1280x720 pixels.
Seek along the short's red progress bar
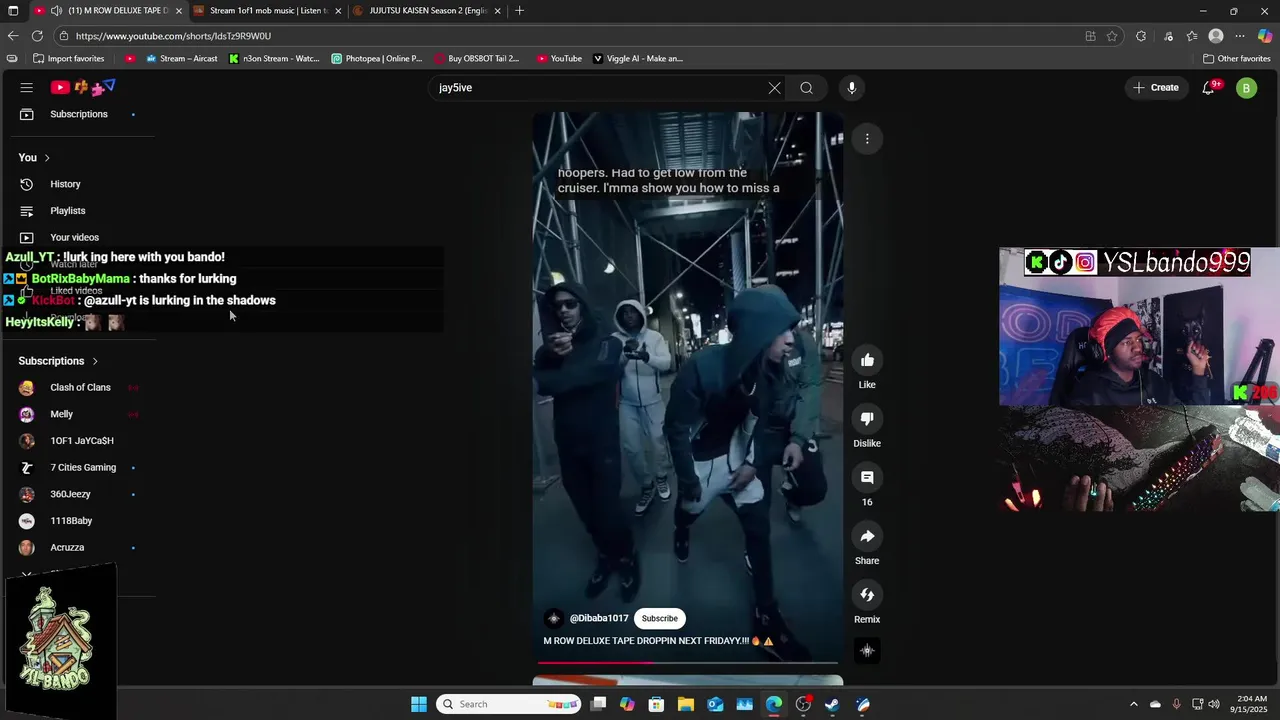point(688,662)
